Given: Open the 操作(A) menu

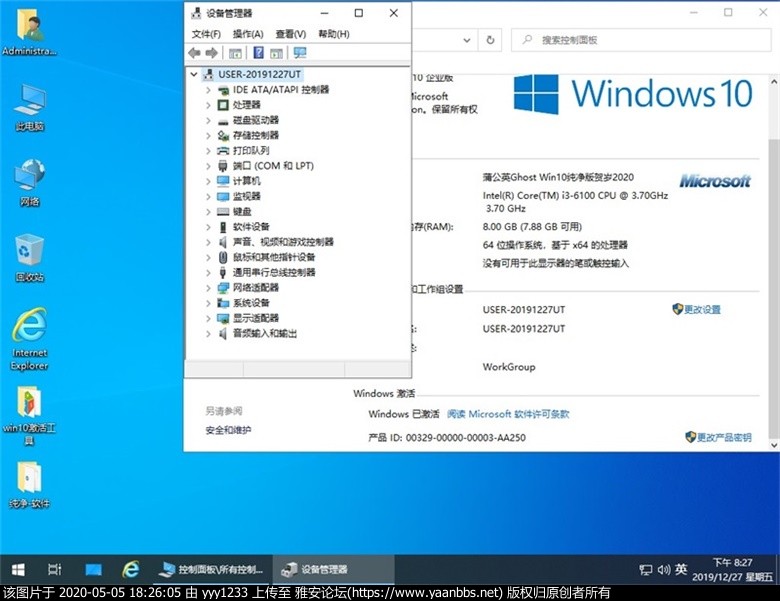Looking at the screenshot, I should click(x=248, y=34).
